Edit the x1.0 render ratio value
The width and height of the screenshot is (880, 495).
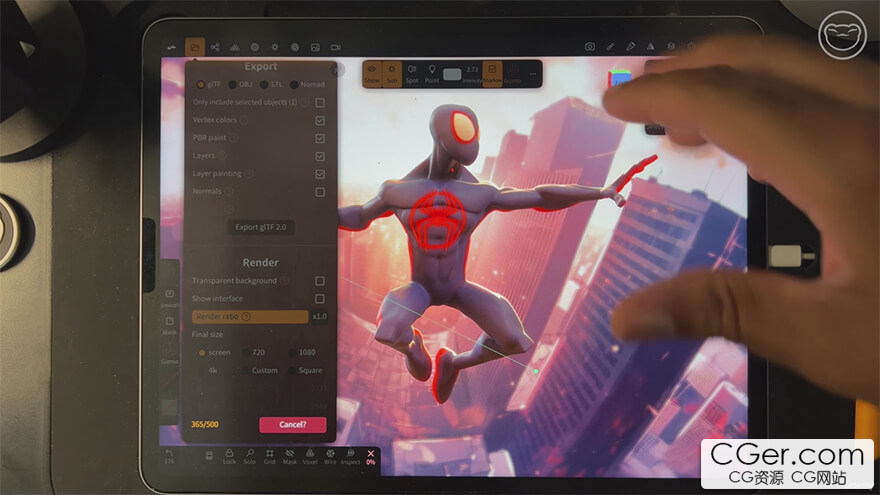click(x=319, y=317)
